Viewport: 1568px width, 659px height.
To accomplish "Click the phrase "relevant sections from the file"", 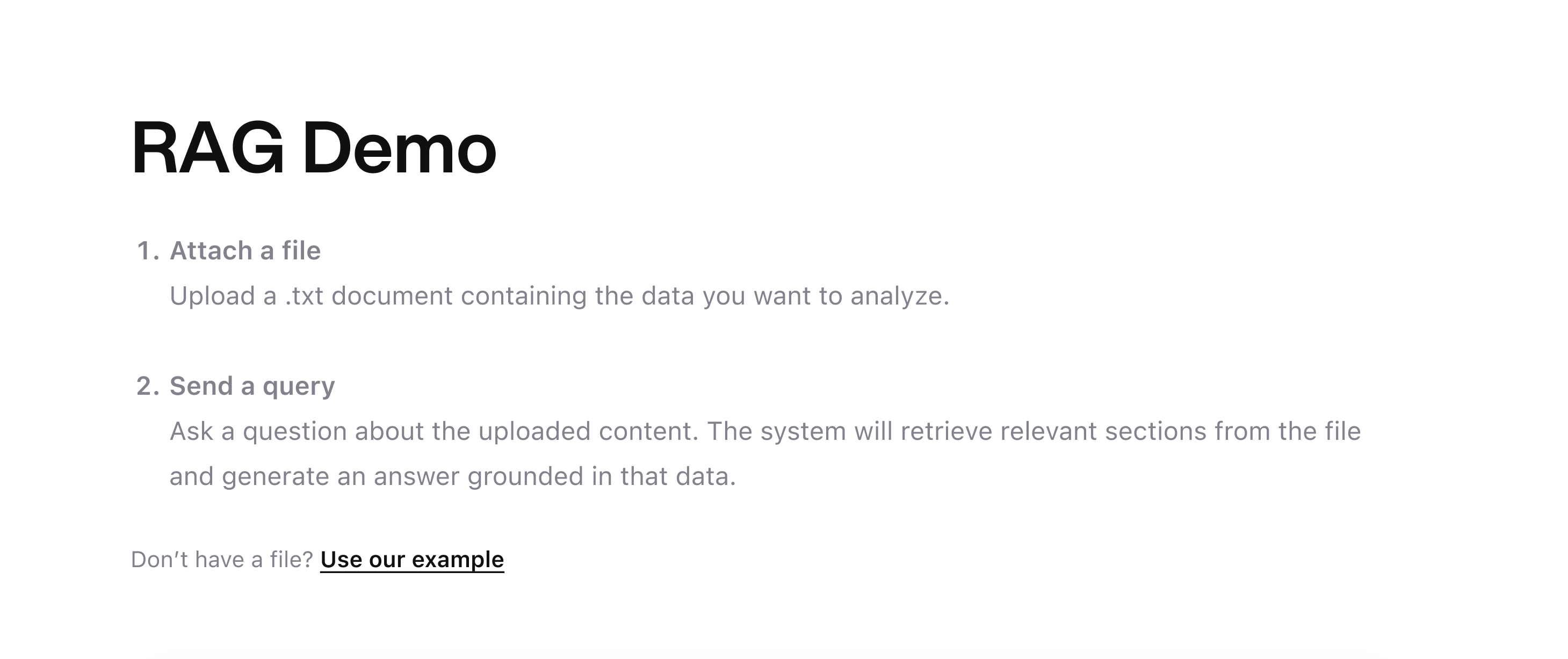I will coord(1180,431).
